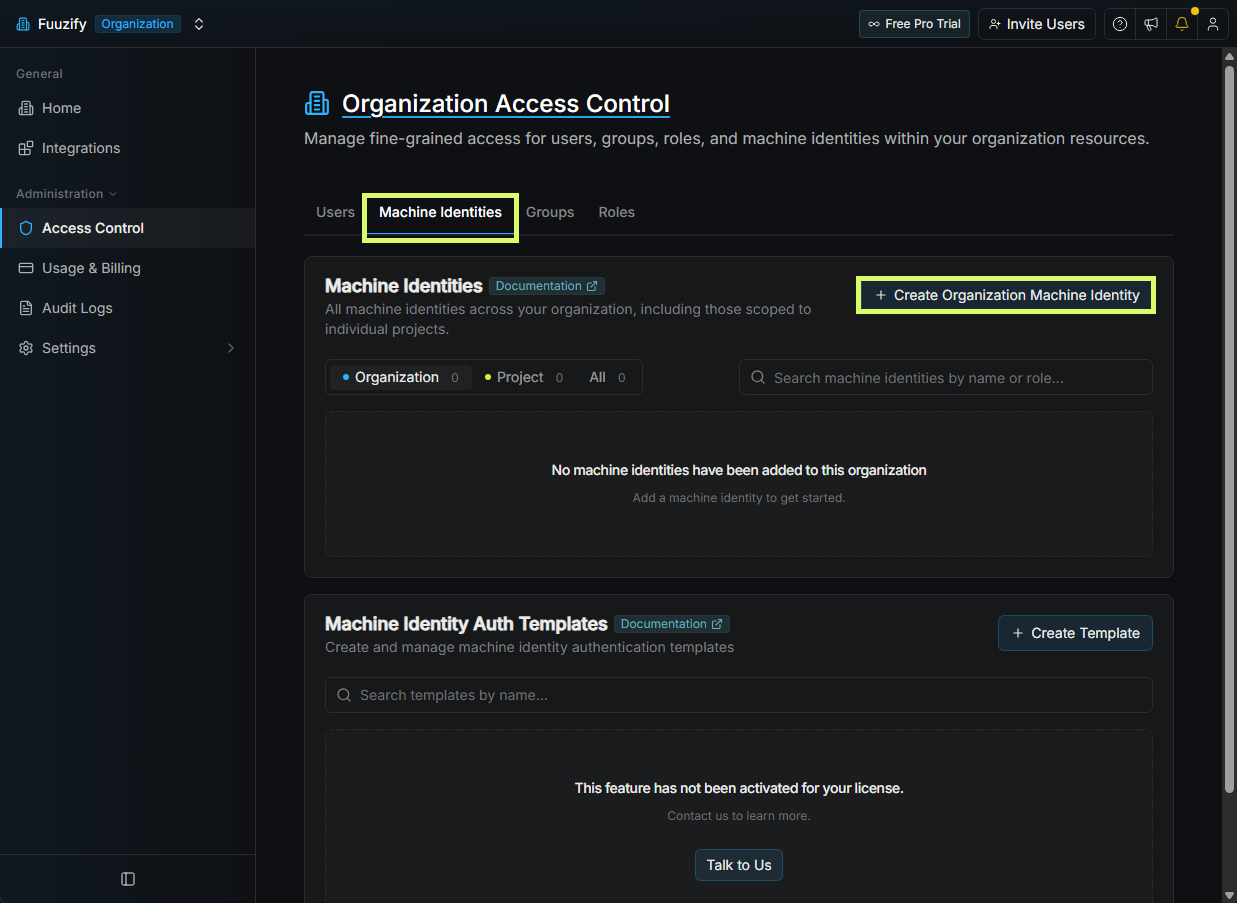Click the scrollbar down arrow
1237x903 pixels.
[x=1229, y=894]
